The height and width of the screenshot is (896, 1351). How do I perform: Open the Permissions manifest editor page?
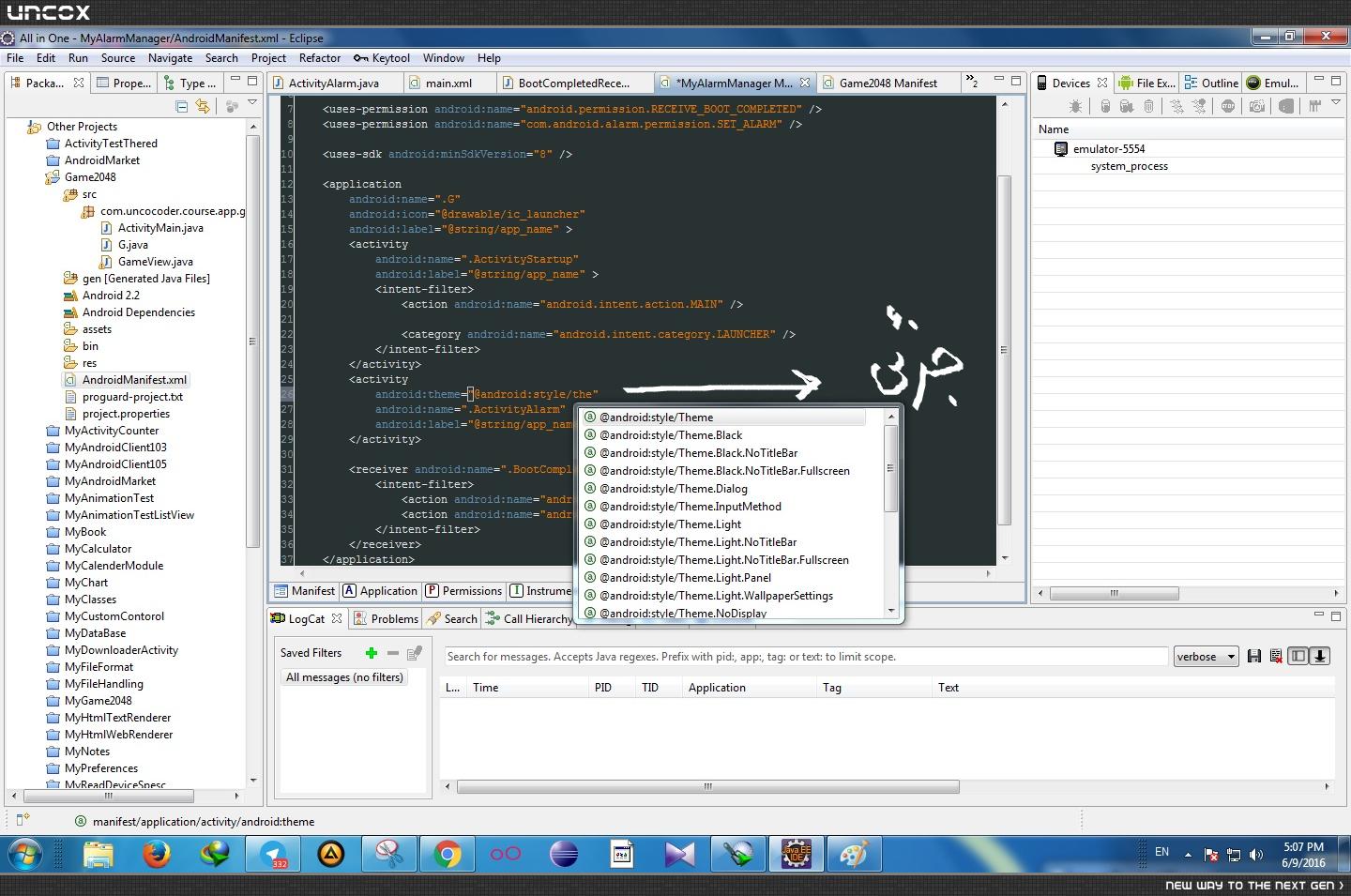point(463,591)
